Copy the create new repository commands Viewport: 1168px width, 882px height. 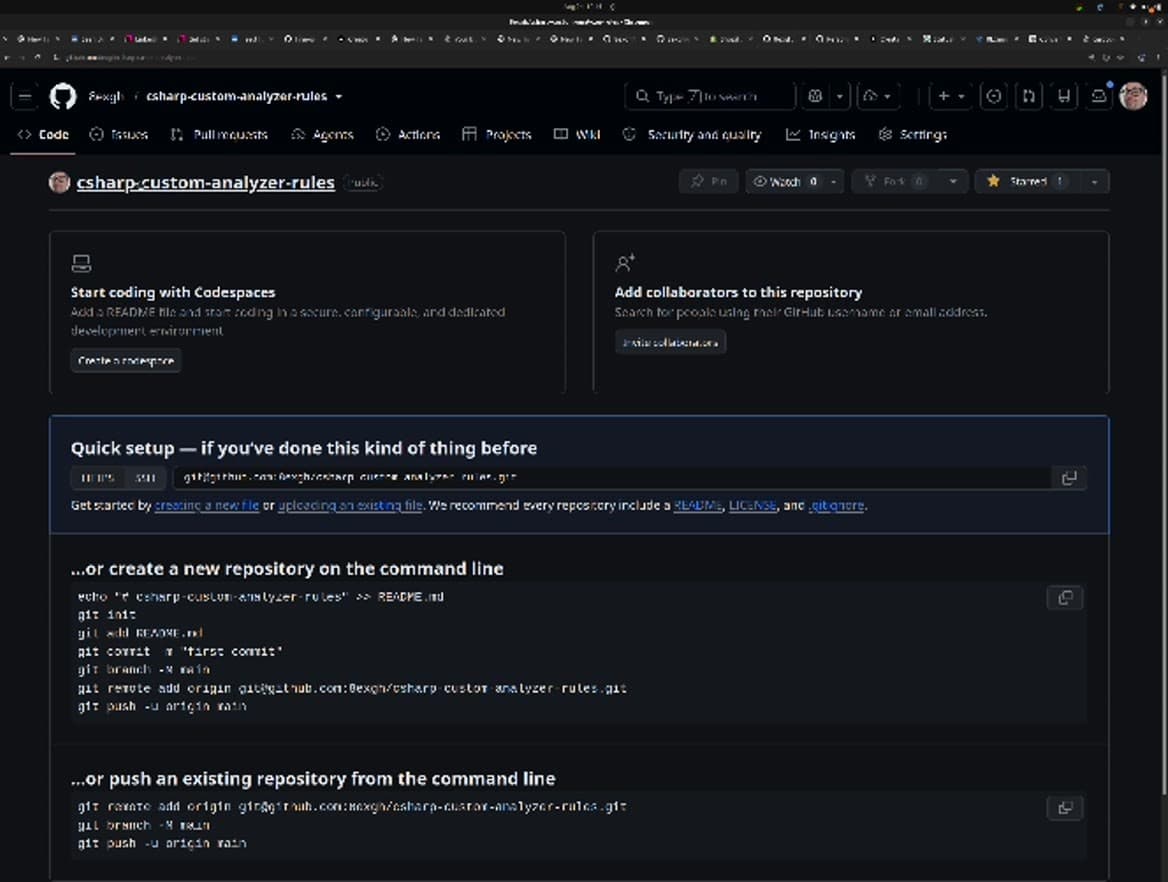(x=1064, y=597)
